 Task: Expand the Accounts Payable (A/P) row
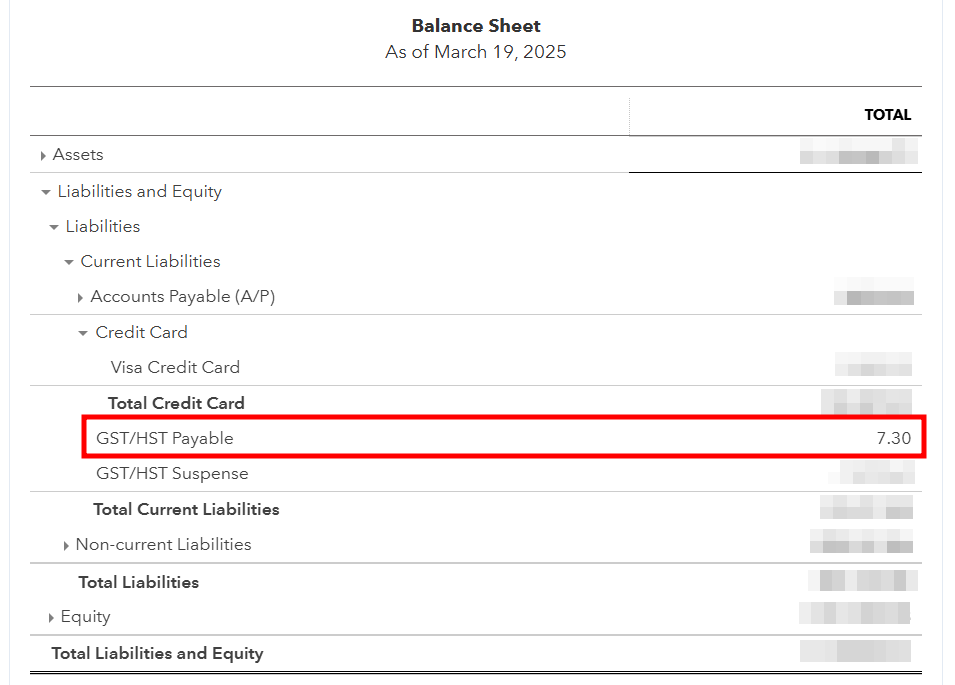80,298
